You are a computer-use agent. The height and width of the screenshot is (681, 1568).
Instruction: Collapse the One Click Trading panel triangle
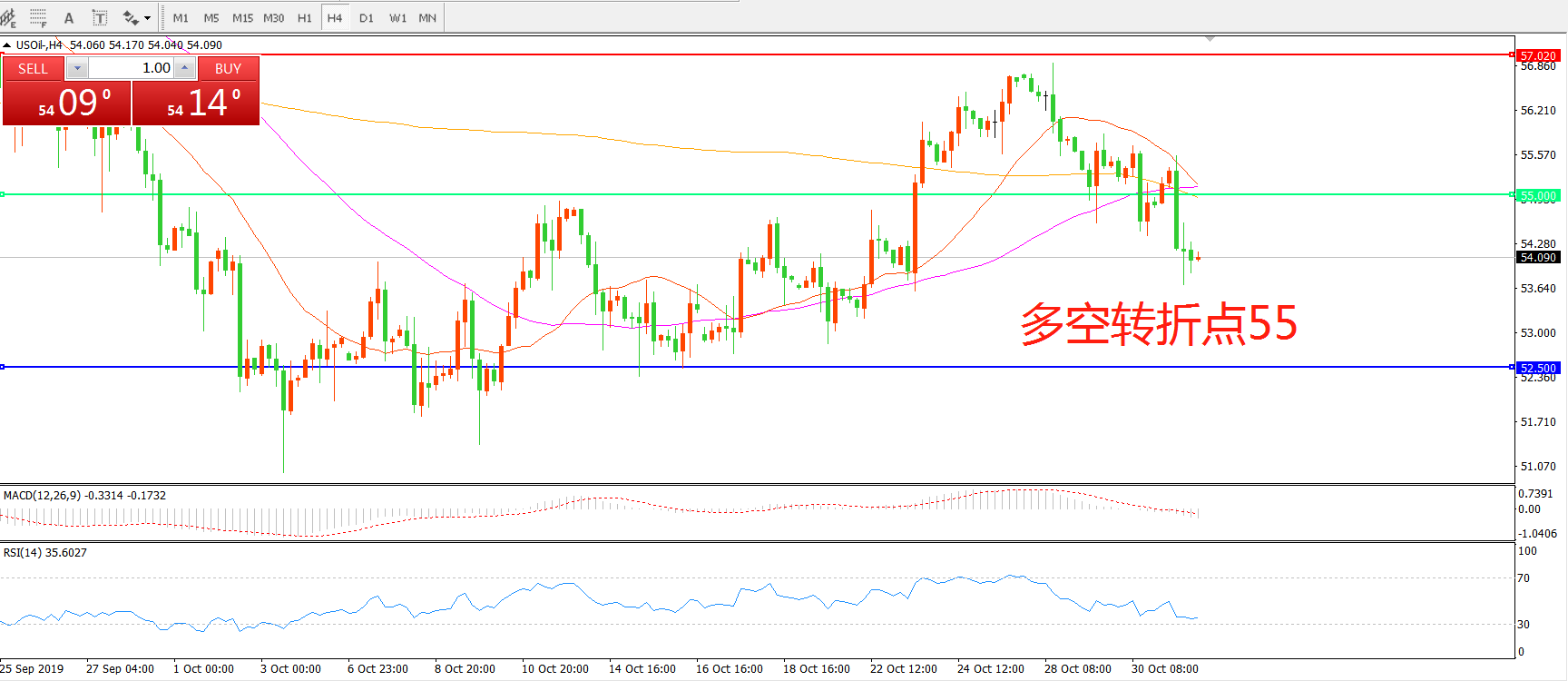coord(7,44)
